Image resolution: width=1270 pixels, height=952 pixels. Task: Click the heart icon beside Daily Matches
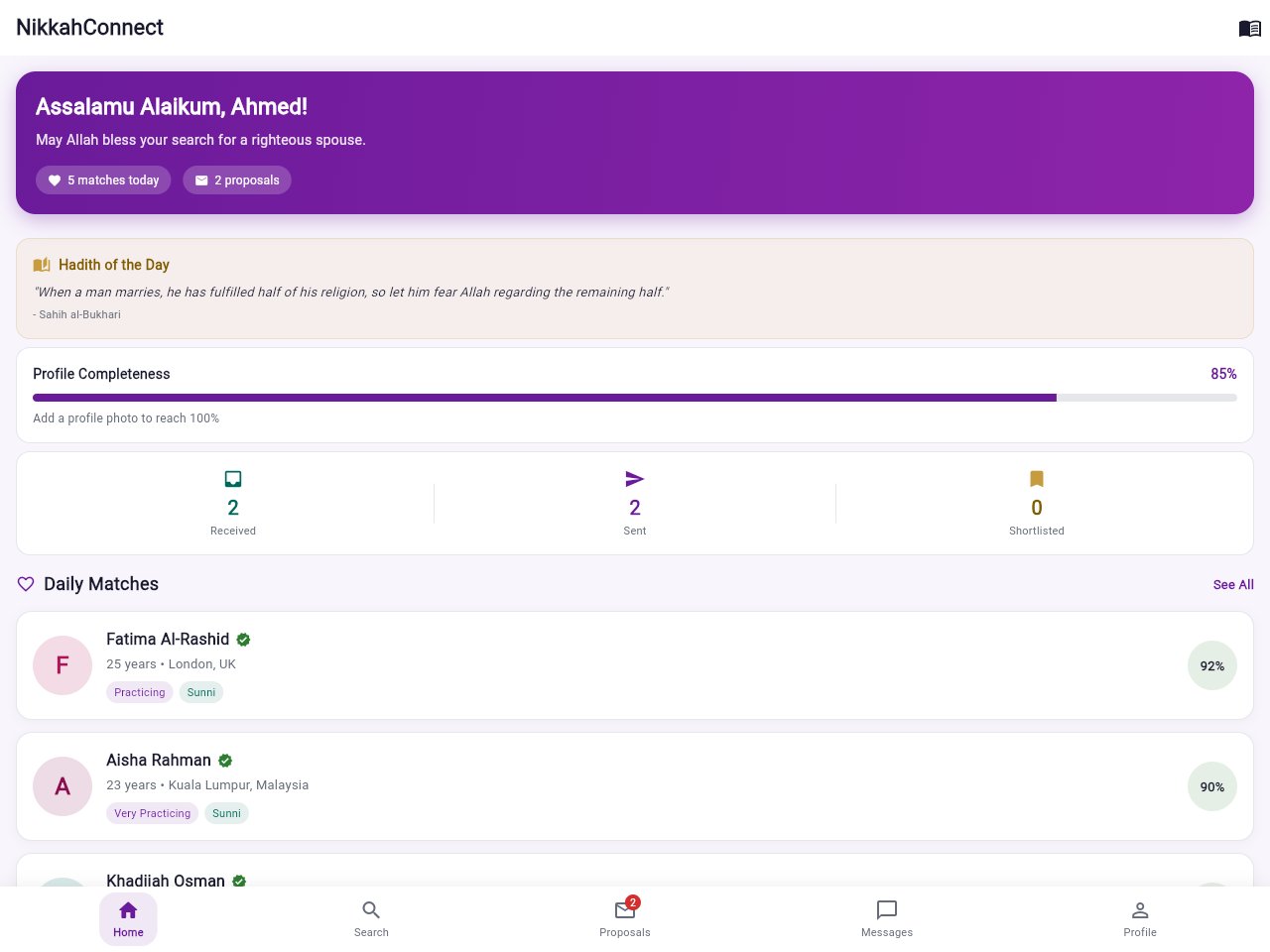[26, 584]
